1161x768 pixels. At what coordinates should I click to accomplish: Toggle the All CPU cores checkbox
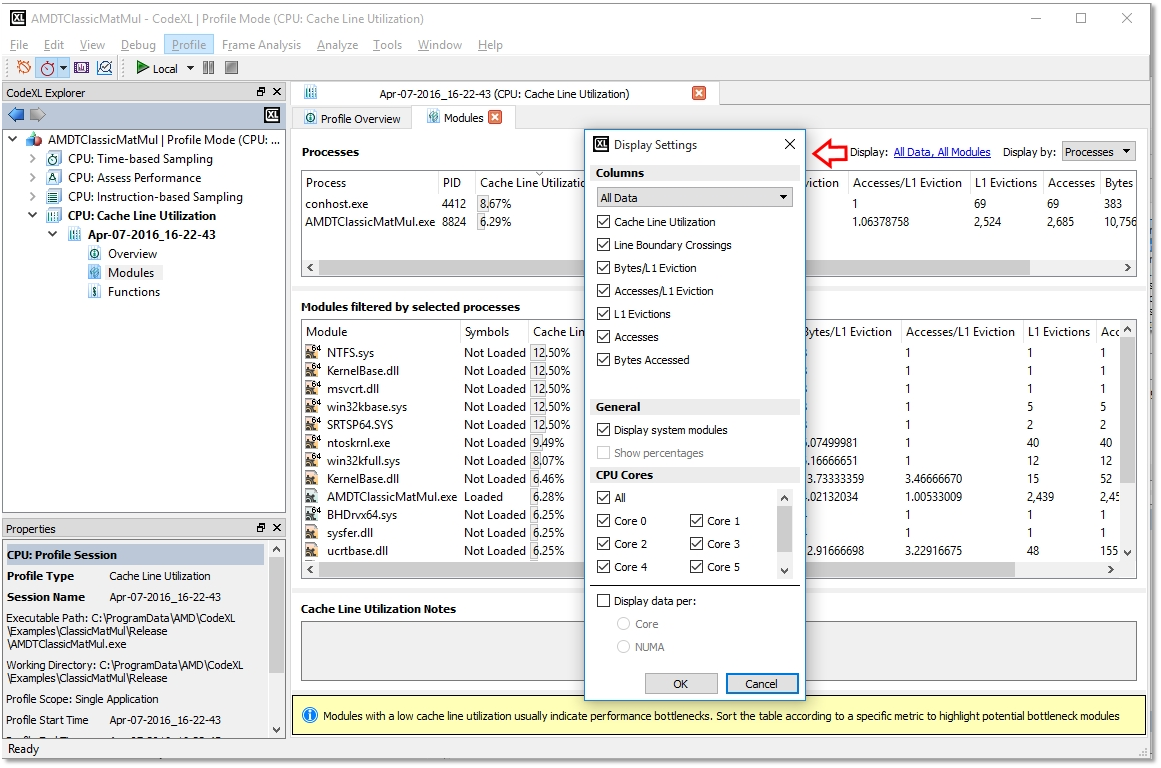tap(603, 498)
